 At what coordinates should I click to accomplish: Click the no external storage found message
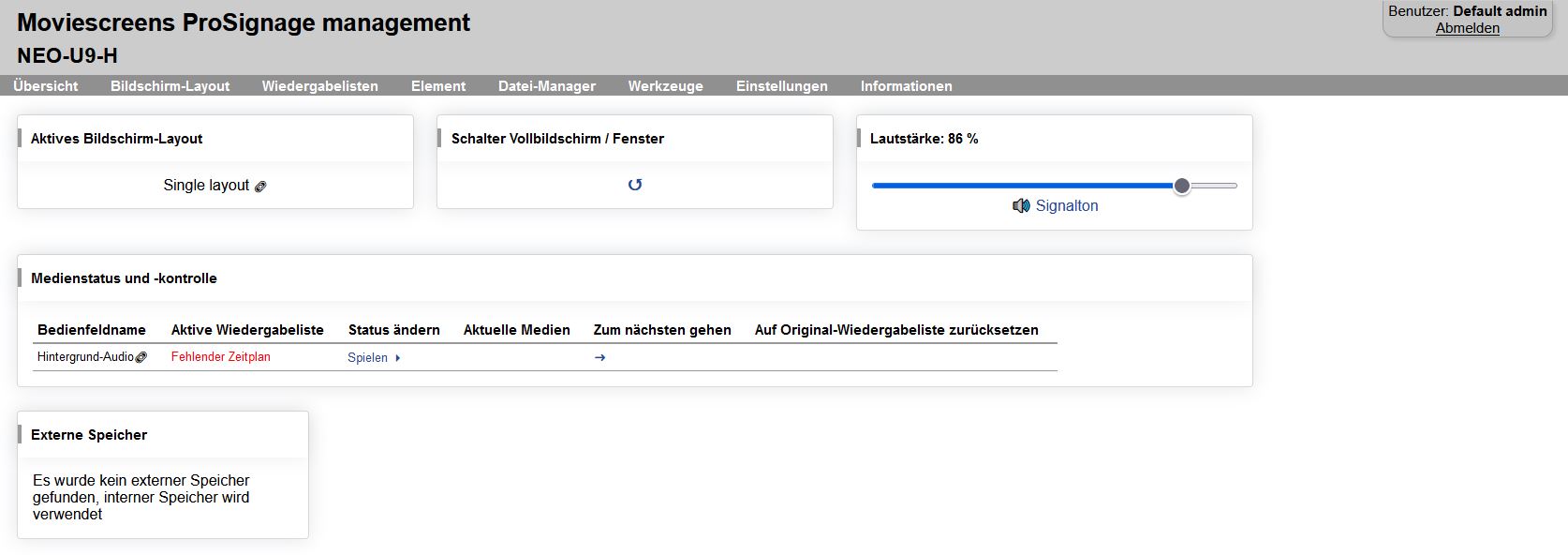(141, 497)
